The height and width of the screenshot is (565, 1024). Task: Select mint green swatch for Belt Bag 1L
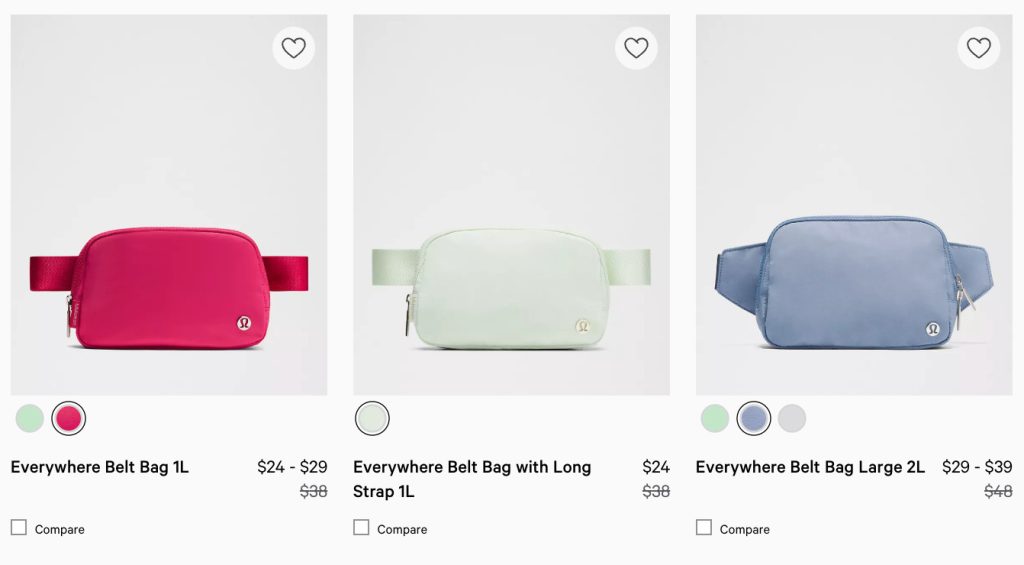30,418
